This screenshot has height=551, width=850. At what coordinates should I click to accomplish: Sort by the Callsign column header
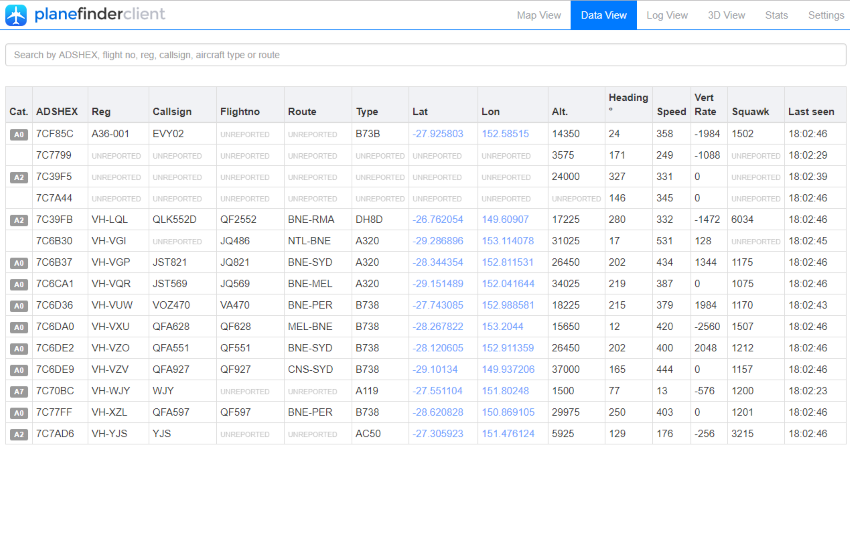point(169,112)
